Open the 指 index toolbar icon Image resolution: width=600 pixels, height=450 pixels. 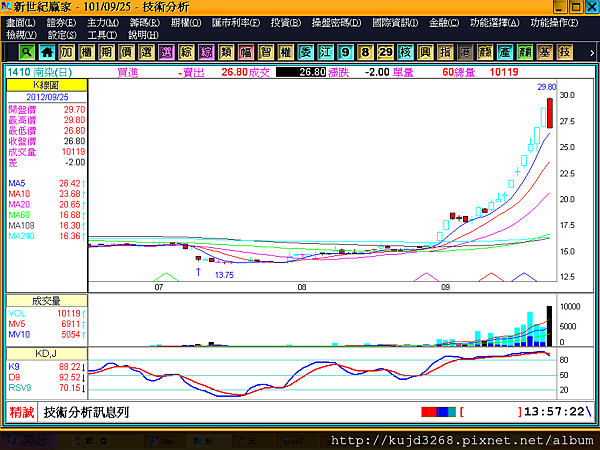tap(445, 52)
